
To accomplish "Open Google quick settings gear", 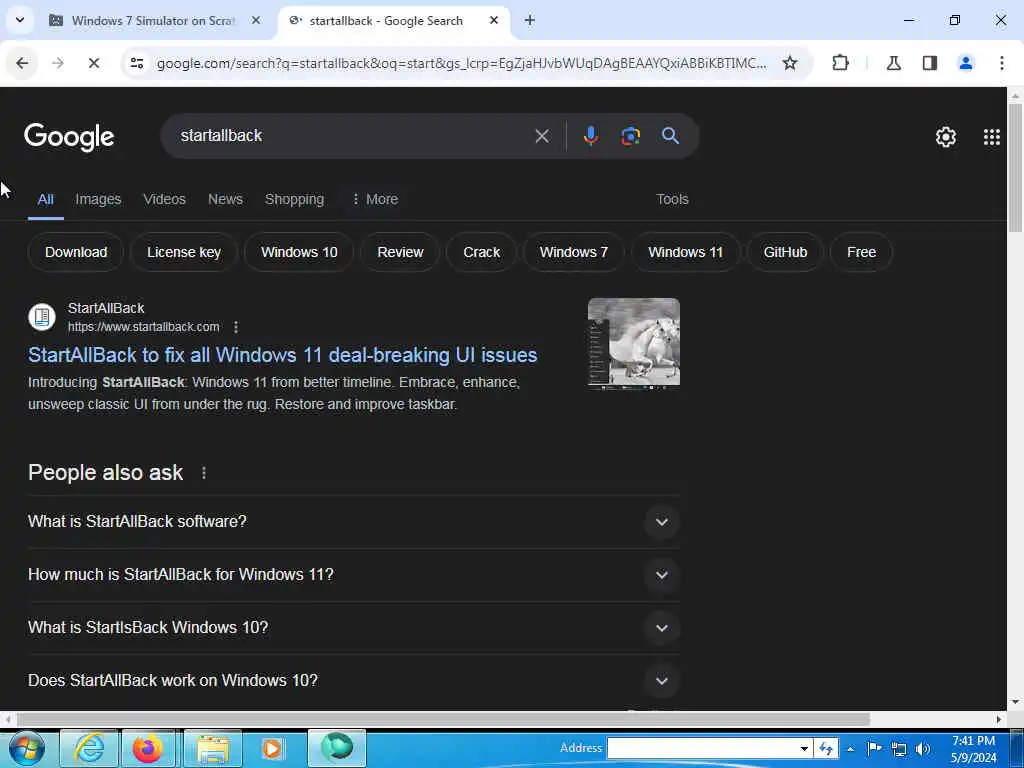I will [946, 136].
